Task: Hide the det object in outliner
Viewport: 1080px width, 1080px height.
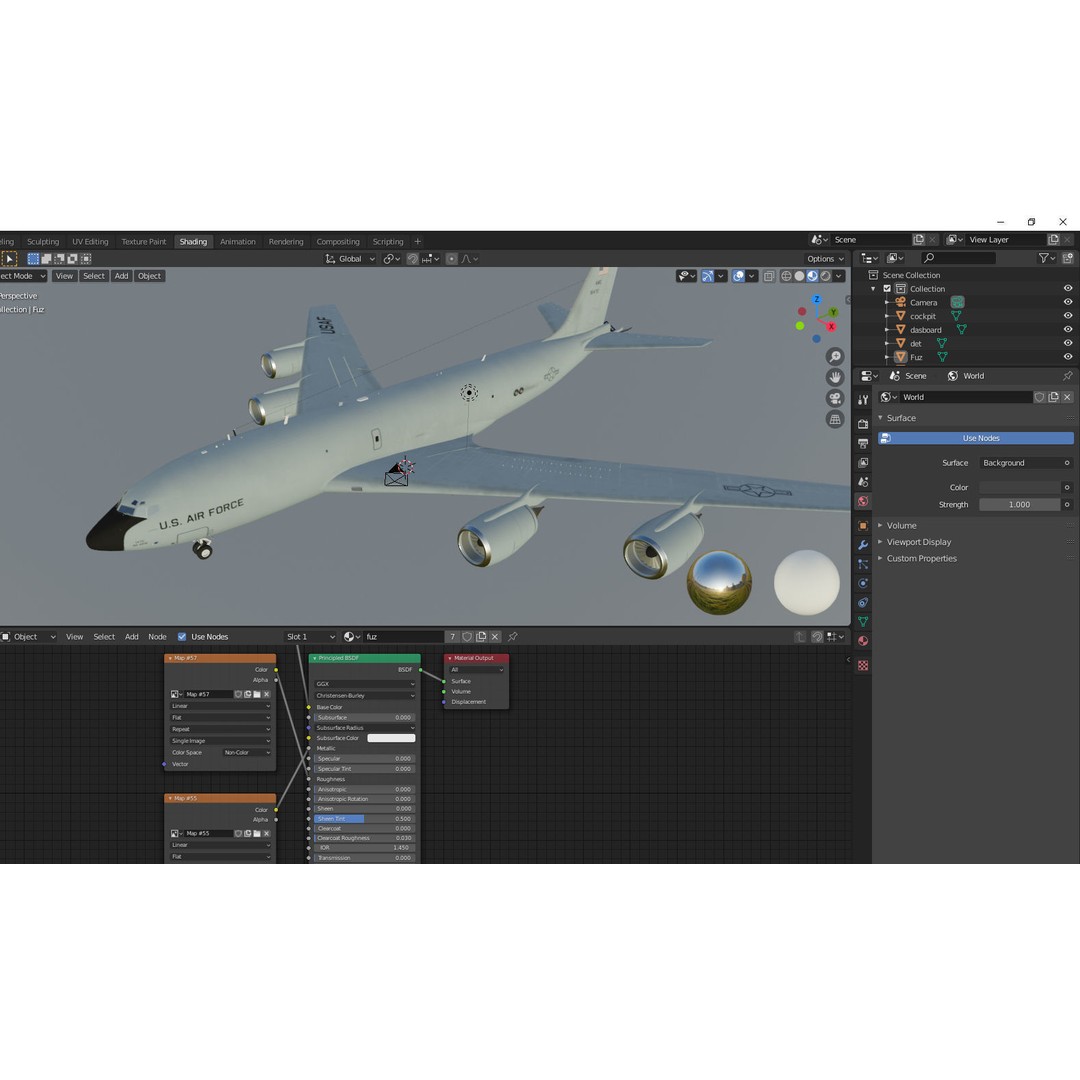Action: pos(1068,343)
